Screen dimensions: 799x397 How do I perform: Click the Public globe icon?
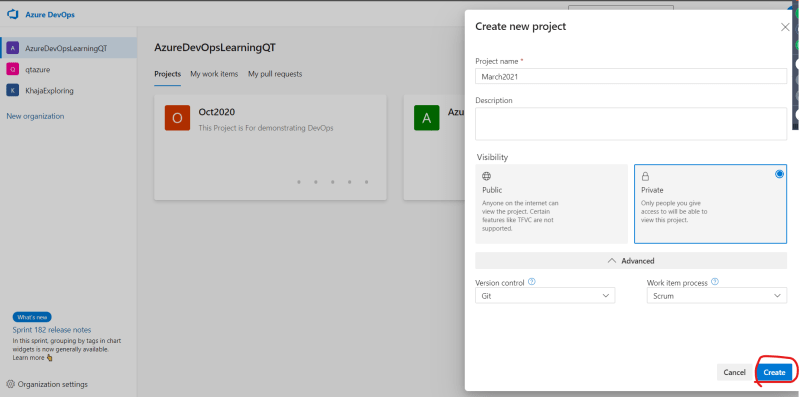pos(487,176)
